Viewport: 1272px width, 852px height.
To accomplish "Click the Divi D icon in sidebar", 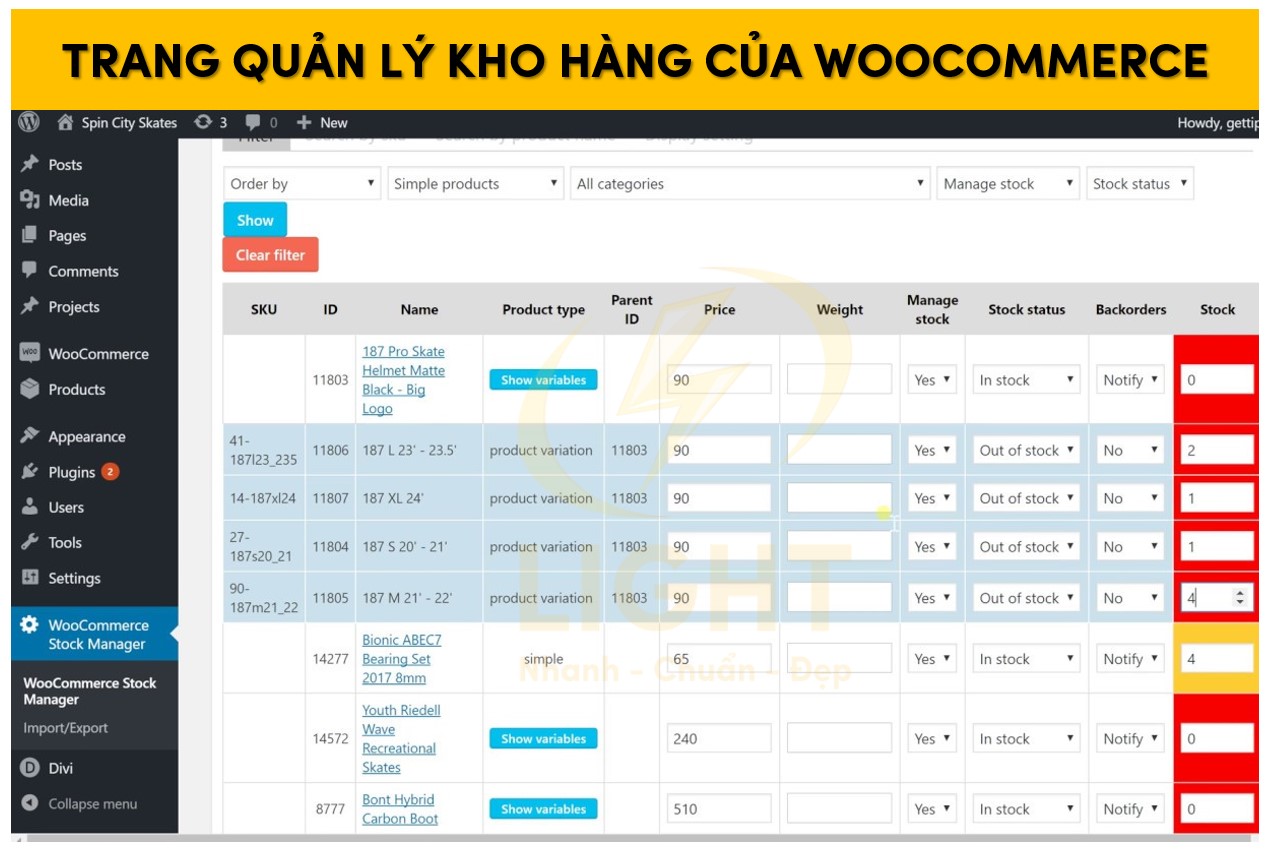I will pos(30,768).
